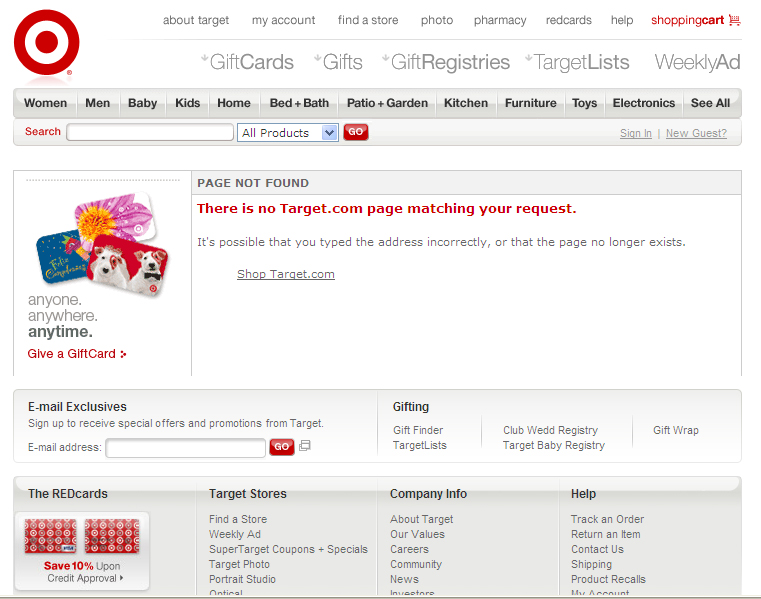Expand the All Products dropdown

(x=288, y=132)
